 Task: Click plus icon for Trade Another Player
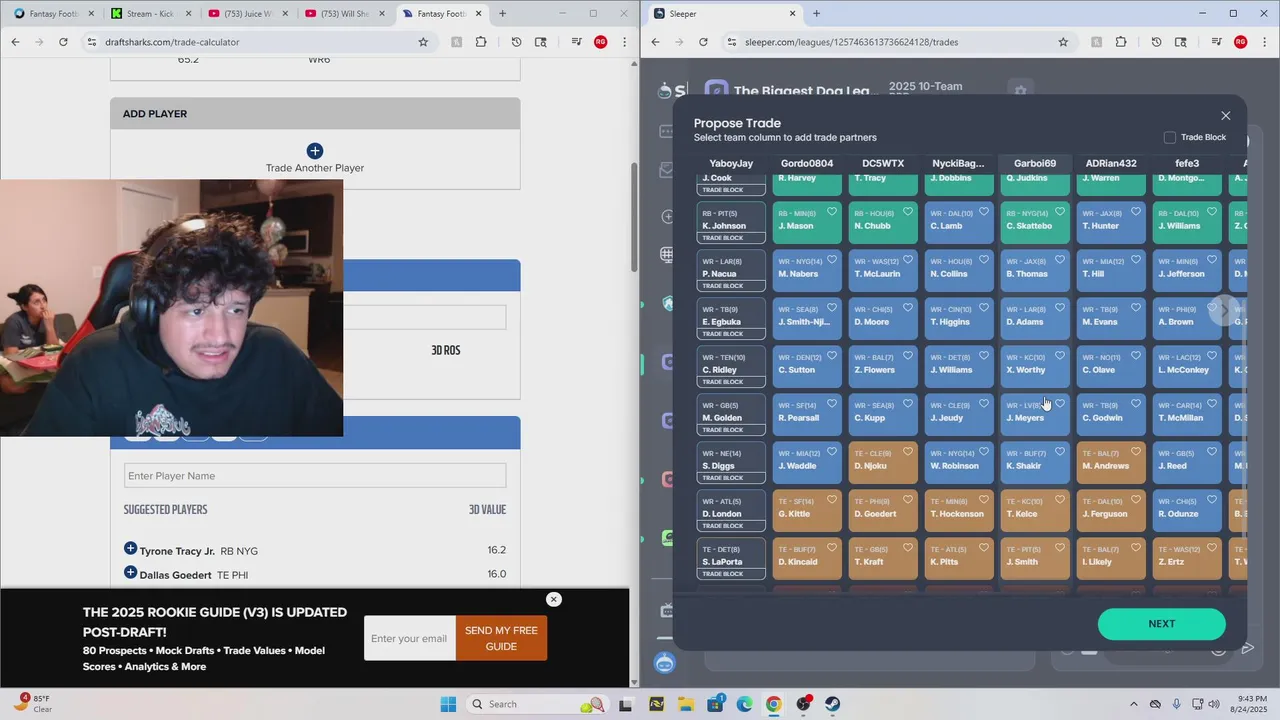click(x=315, y=151)
